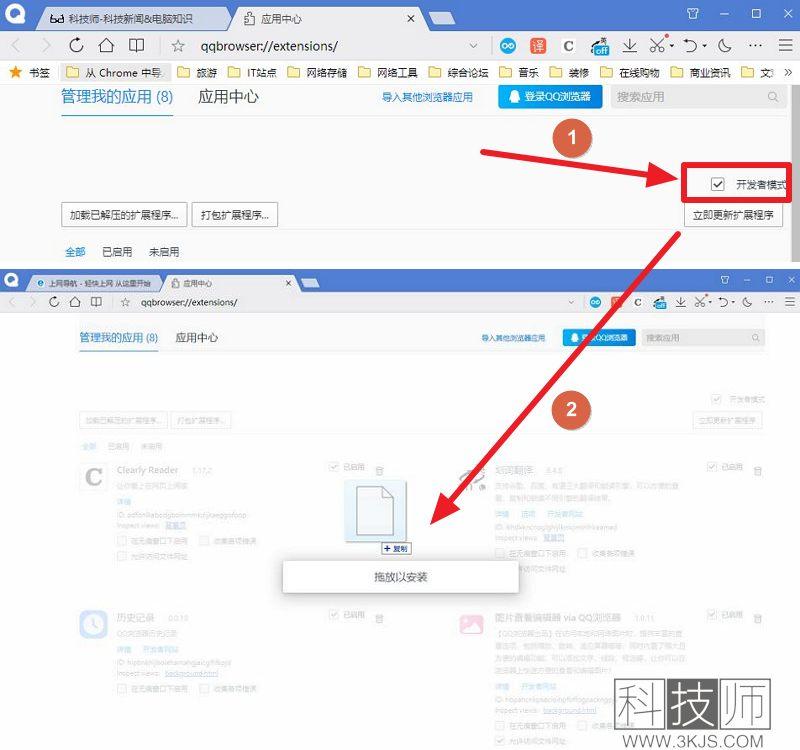This screenshot has width=800, height=750.
Task: Toggle the 开发者模式 checkbox inside the red box
Action: click(717, 184)
